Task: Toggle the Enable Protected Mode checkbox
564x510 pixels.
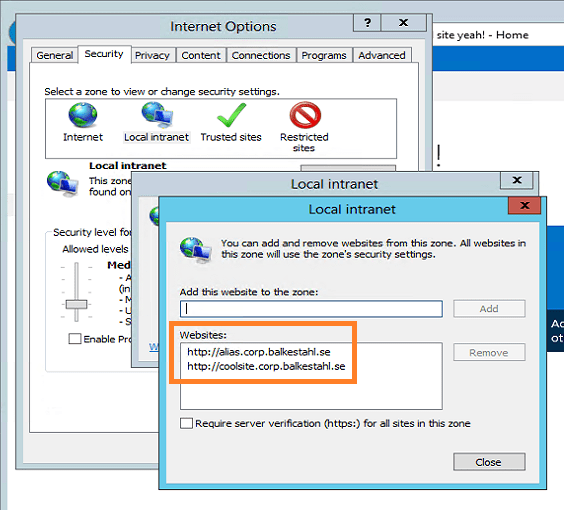Action: click(x=75, y=339)
